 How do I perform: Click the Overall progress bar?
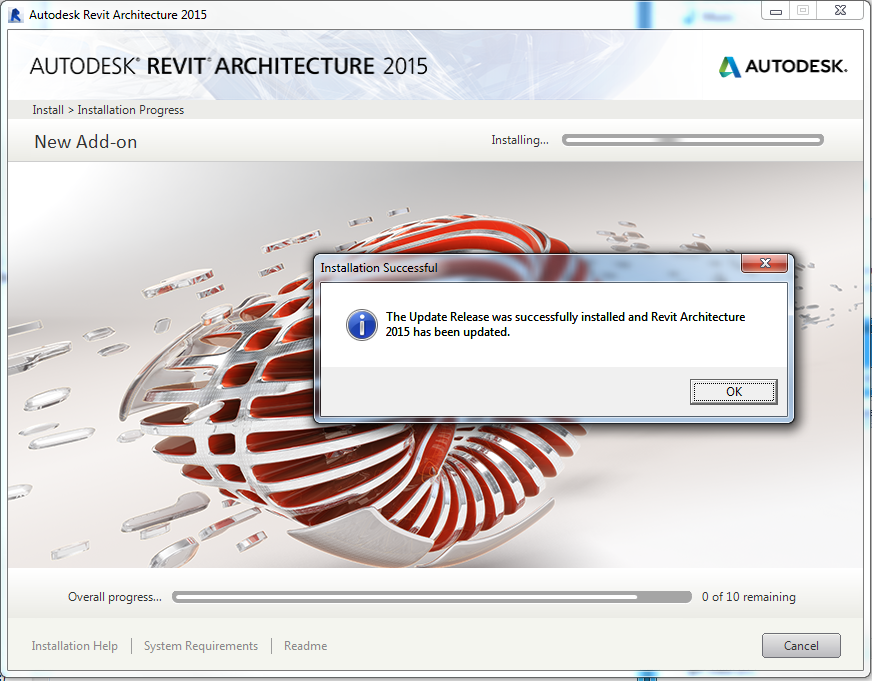430,597
